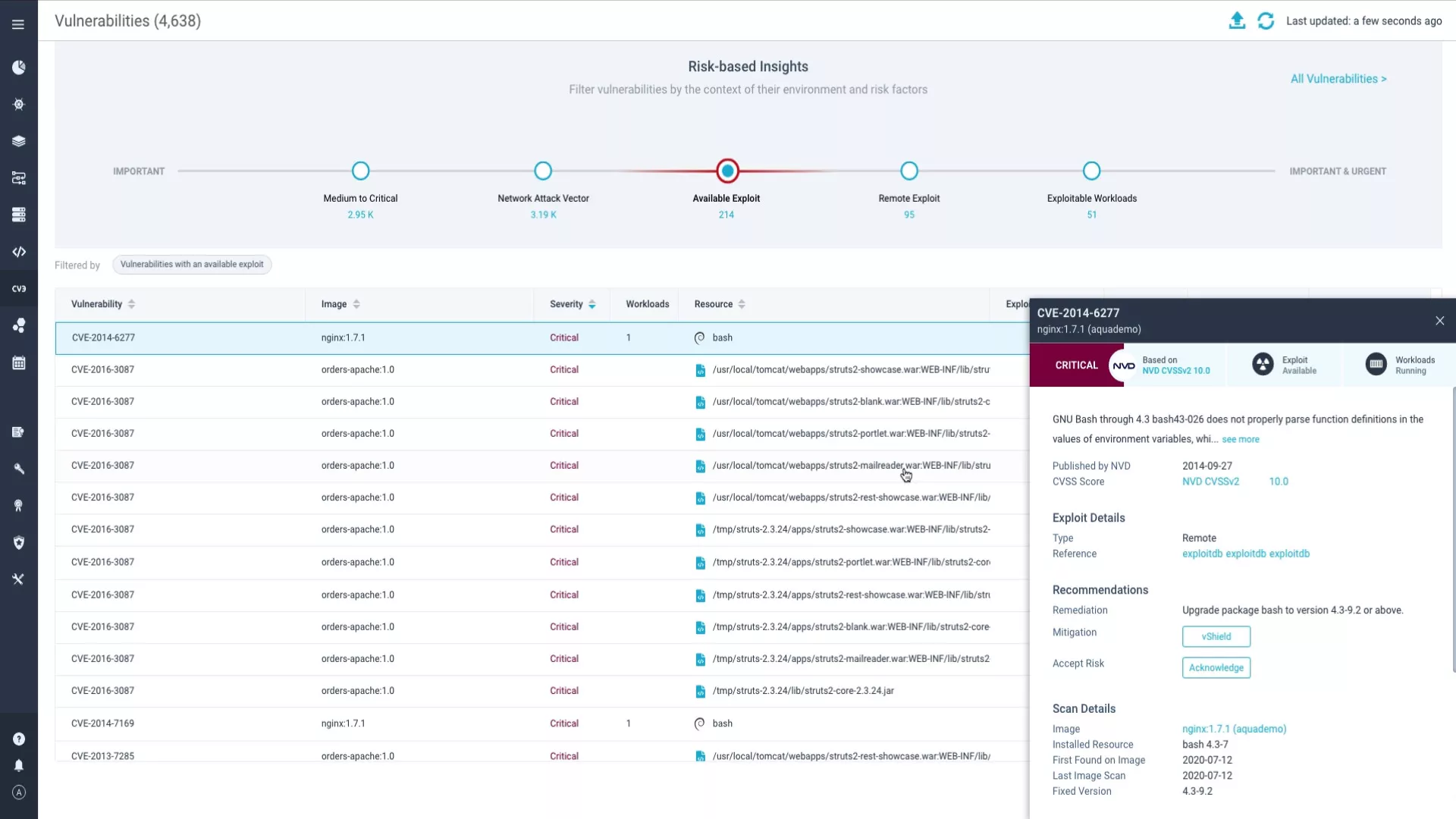The image size is (1456, 819).
Task: Toggle the Available Exploit filter milestone
Action: tap(726, 171)
